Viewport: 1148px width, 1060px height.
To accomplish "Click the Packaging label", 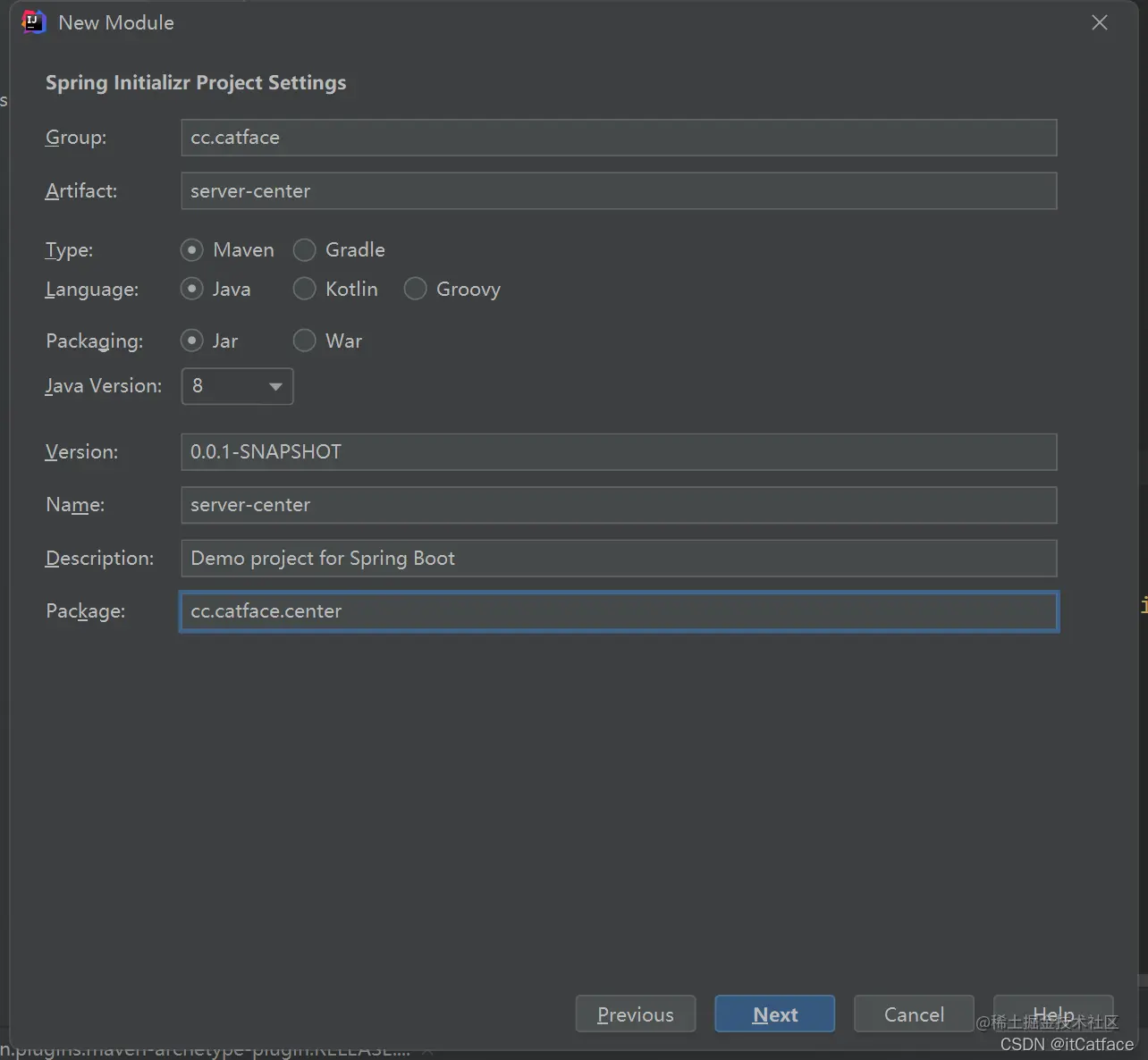I will coord(95,341).
